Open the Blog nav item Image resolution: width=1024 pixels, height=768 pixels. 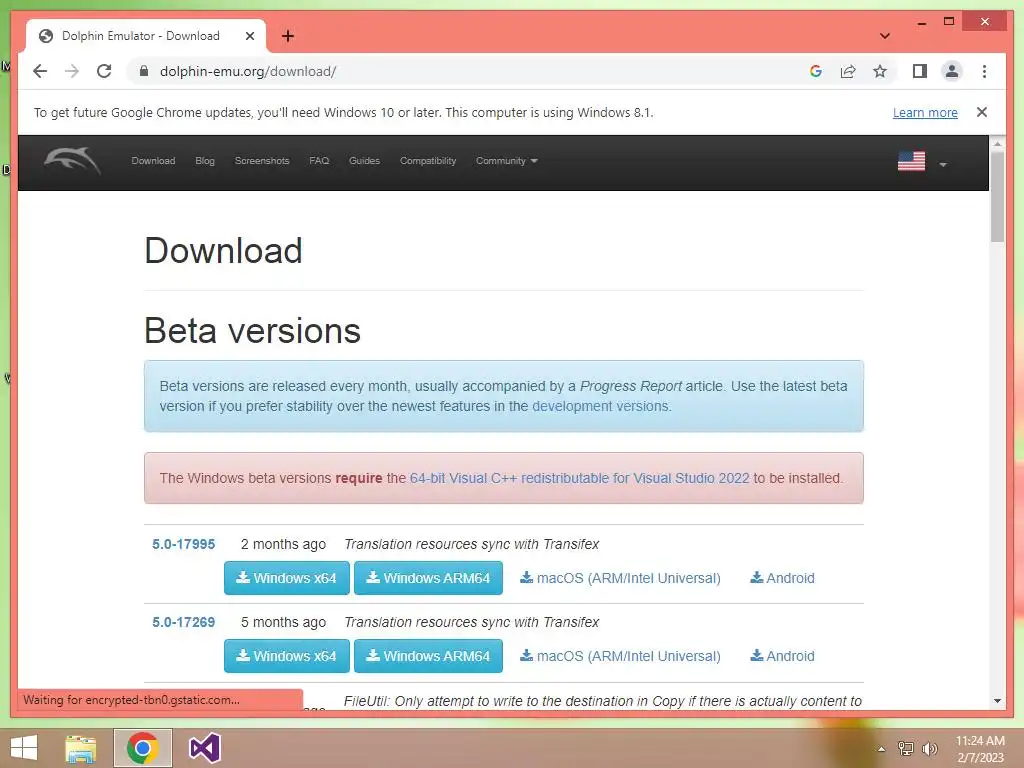tap(205, 161)
